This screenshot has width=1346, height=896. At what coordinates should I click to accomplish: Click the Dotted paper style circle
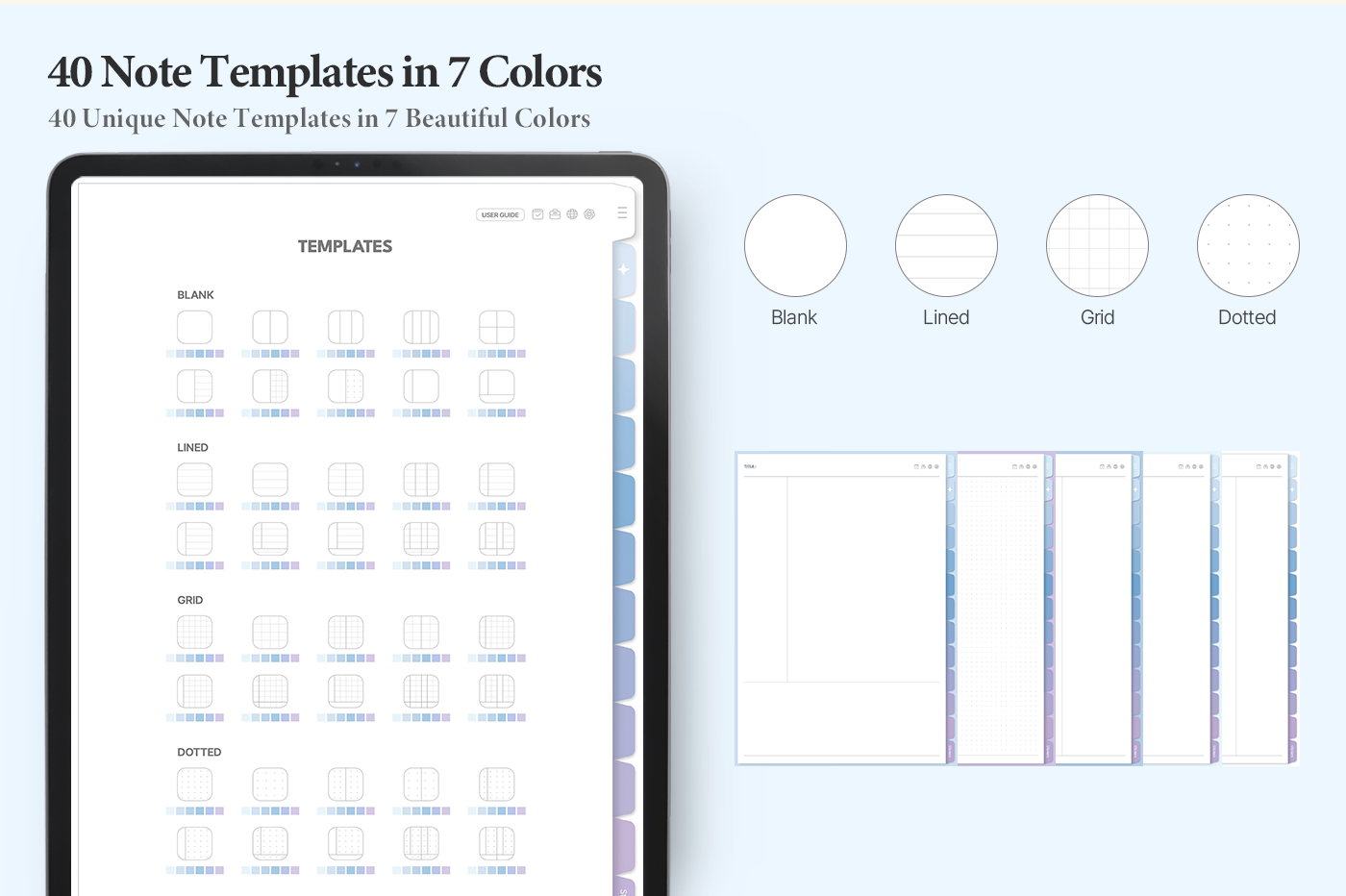coord(1248,246)
